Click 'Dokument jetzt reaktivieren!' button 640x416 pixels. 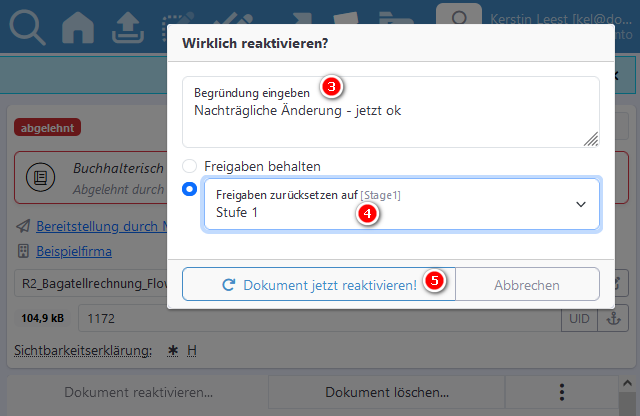point(320,285)
